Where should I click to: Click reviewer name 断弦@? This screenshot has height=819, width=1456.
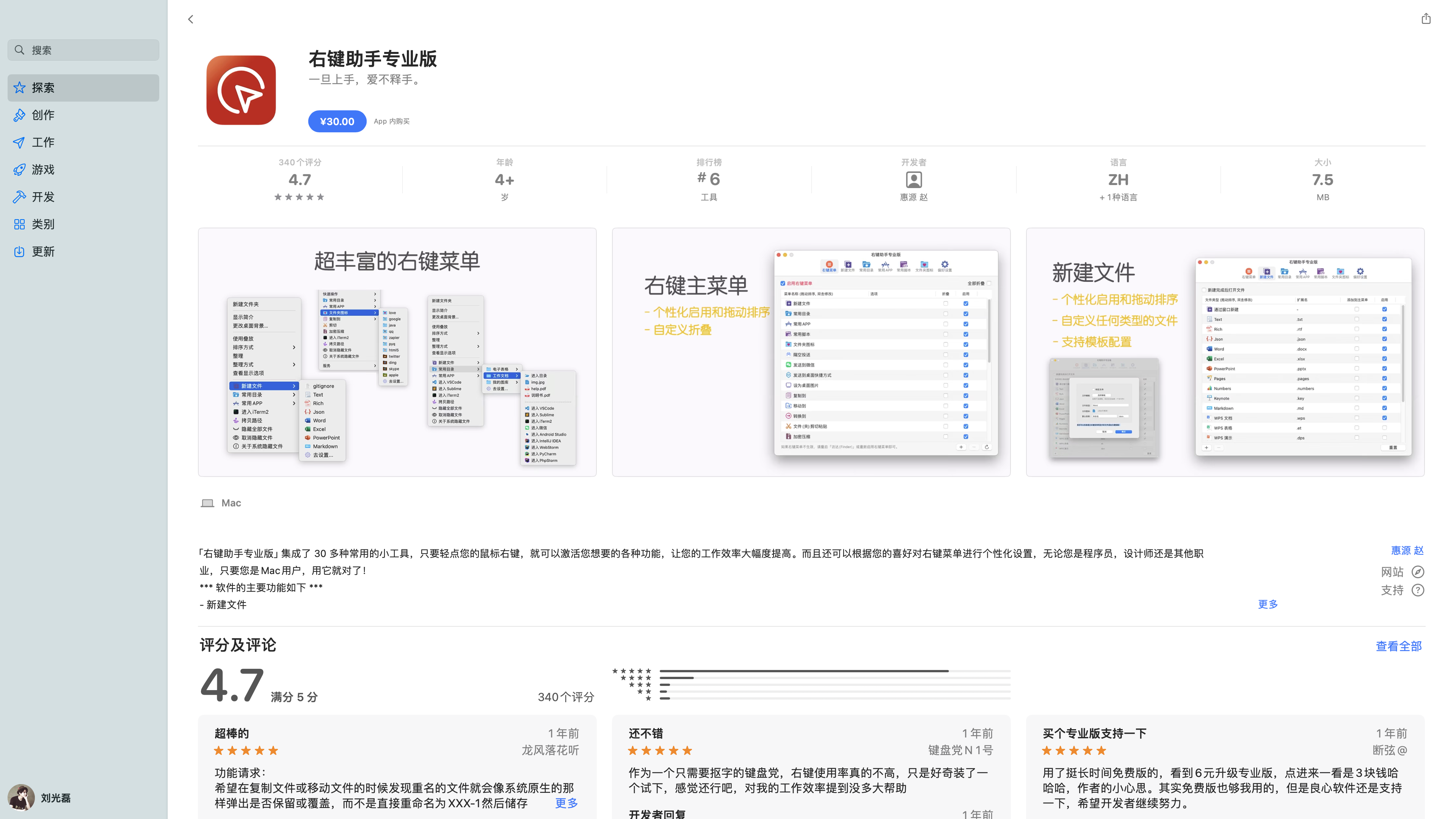[x=1390, y=751]
